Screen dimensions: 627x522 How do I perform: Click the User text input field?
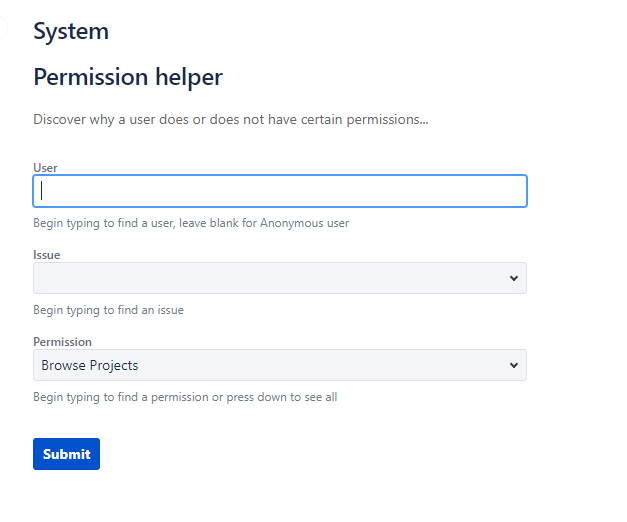[x=280, y=191]
